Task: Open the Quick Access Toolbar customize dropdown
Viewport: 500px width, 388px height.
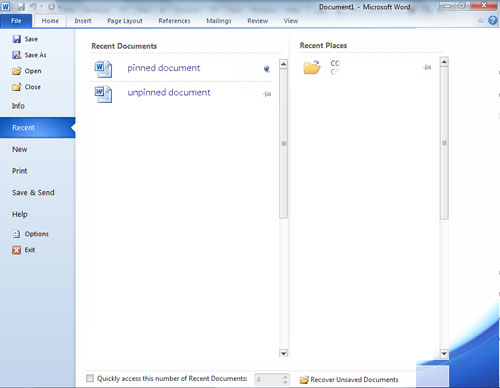Action: [59, 7]
